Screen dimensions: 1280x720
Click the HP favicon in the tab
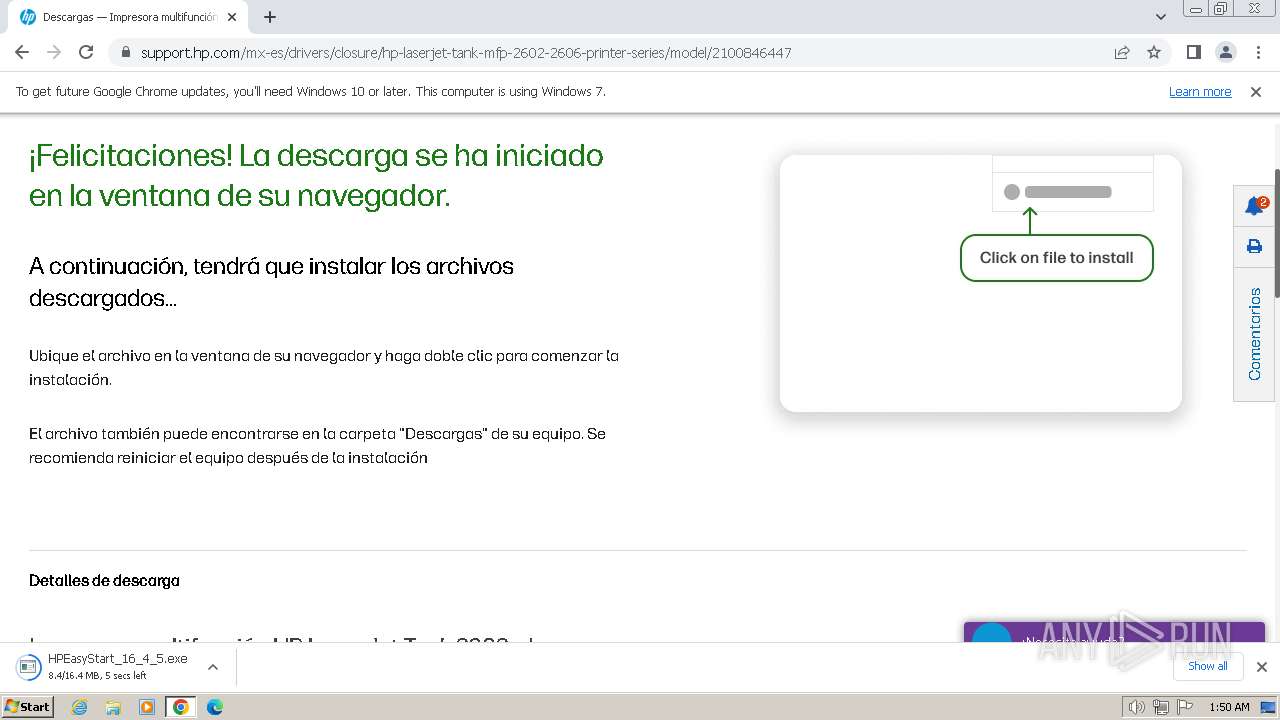(x=27, y=17)
